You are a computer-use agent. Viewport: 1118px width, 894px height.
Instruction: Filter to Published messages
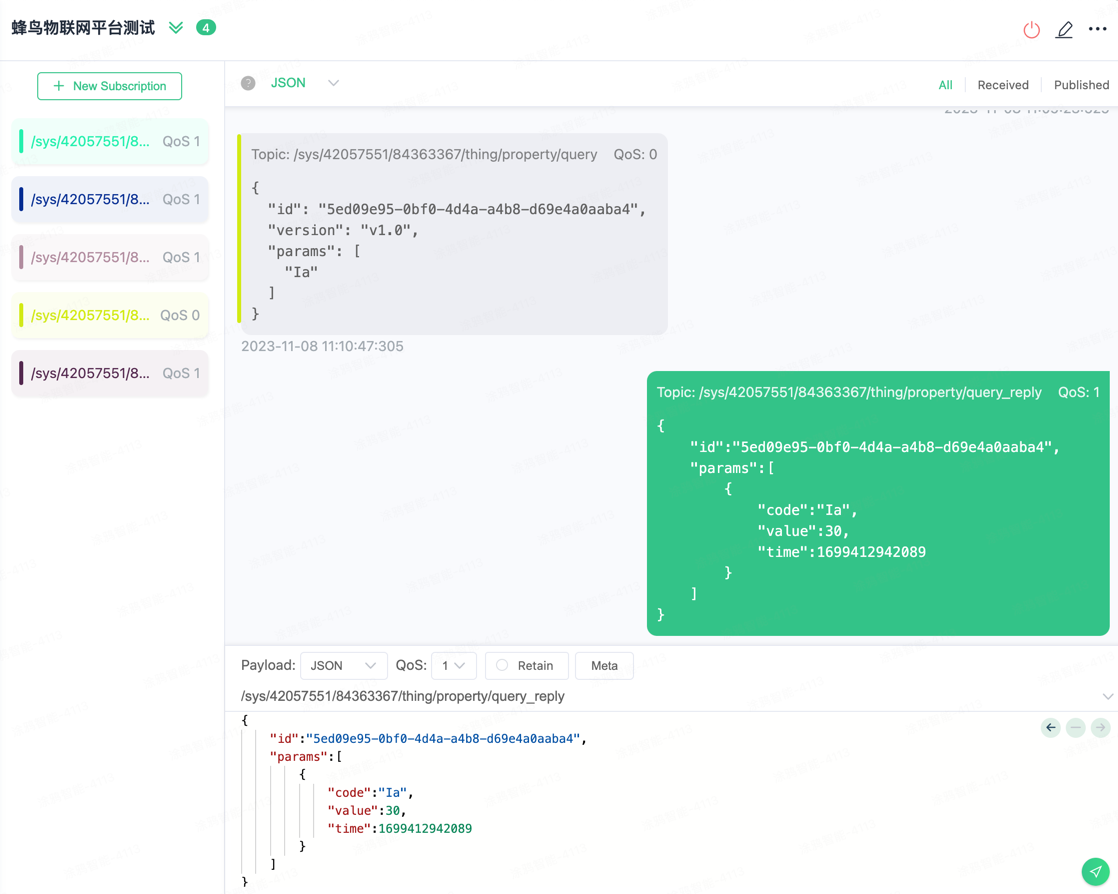(x=1081, y=85)
